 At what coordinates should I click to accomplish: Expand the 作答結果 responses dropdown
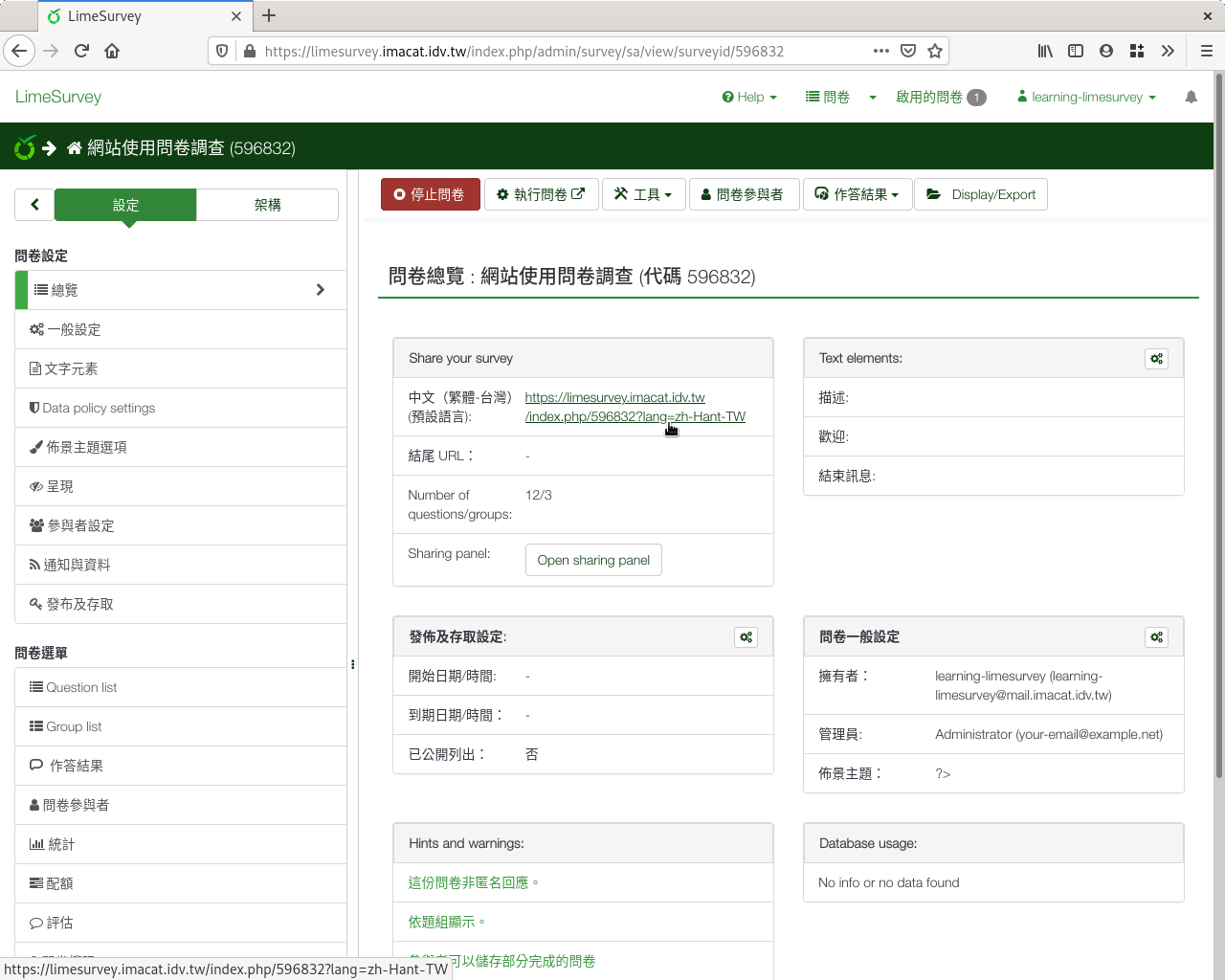tap(857, 194)
